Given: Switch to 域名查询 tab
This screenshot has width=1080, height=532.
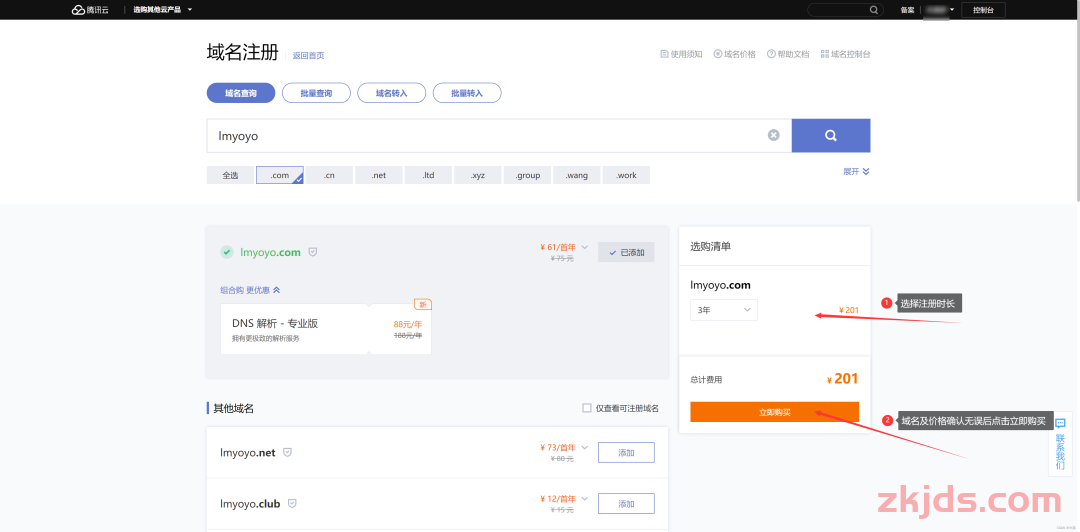Looking at the screenshot, I should pyautogui.click(x=241, y=93).
